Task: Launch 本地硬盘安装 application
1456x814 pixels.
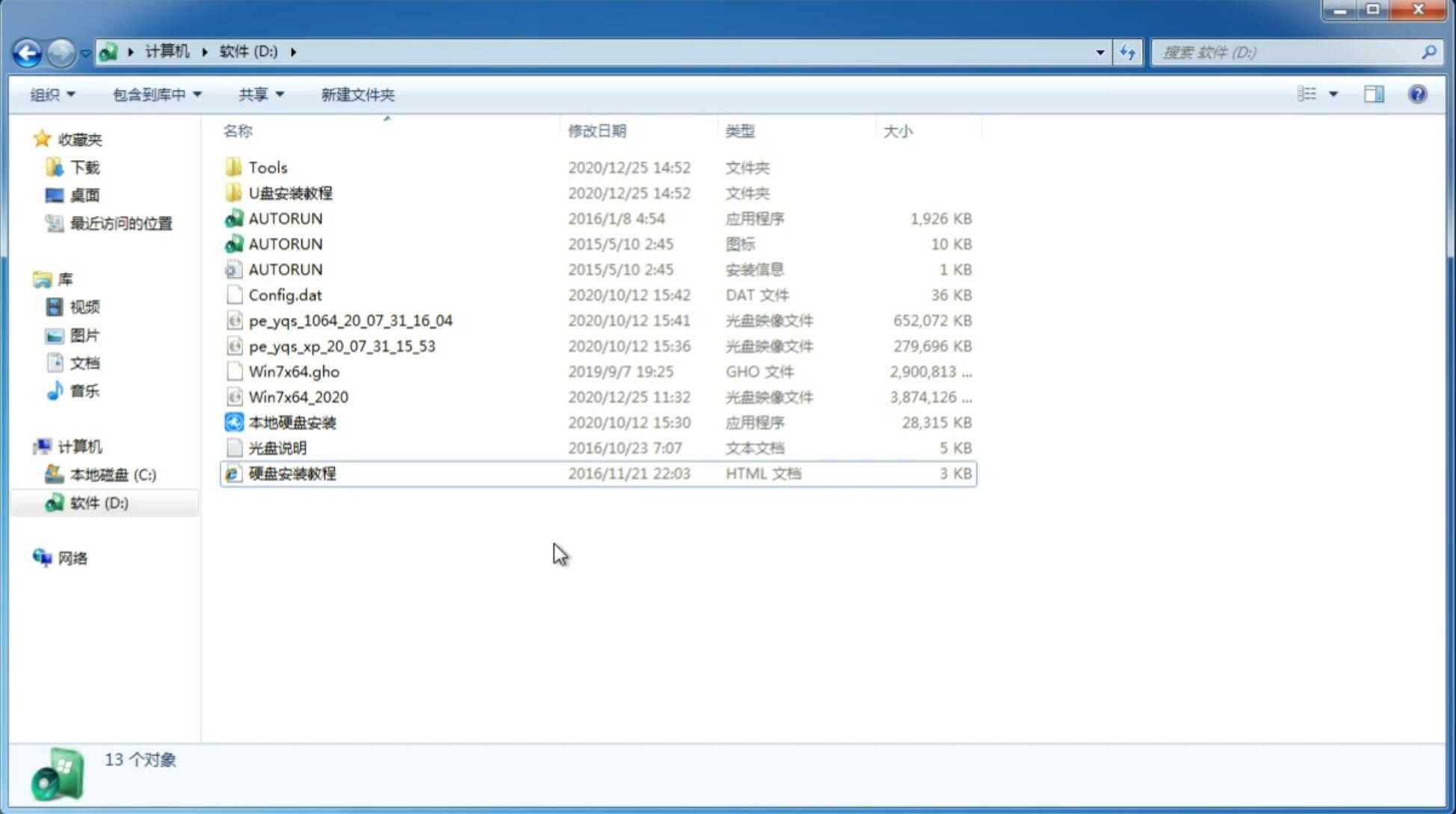Action: pos(292,422)
